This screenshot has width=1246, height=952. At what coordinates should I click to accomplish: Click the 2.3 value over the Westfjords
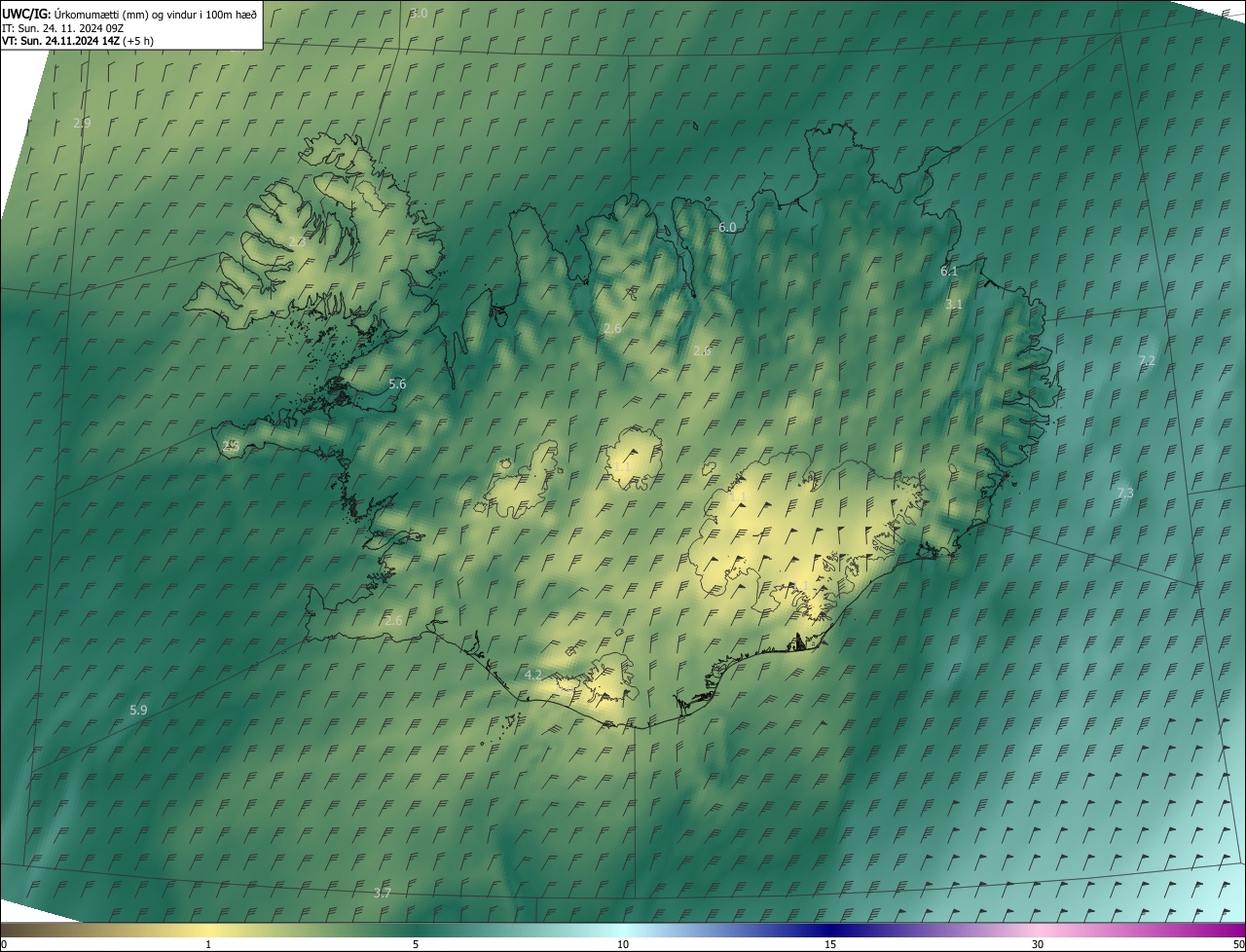[297, 241]
